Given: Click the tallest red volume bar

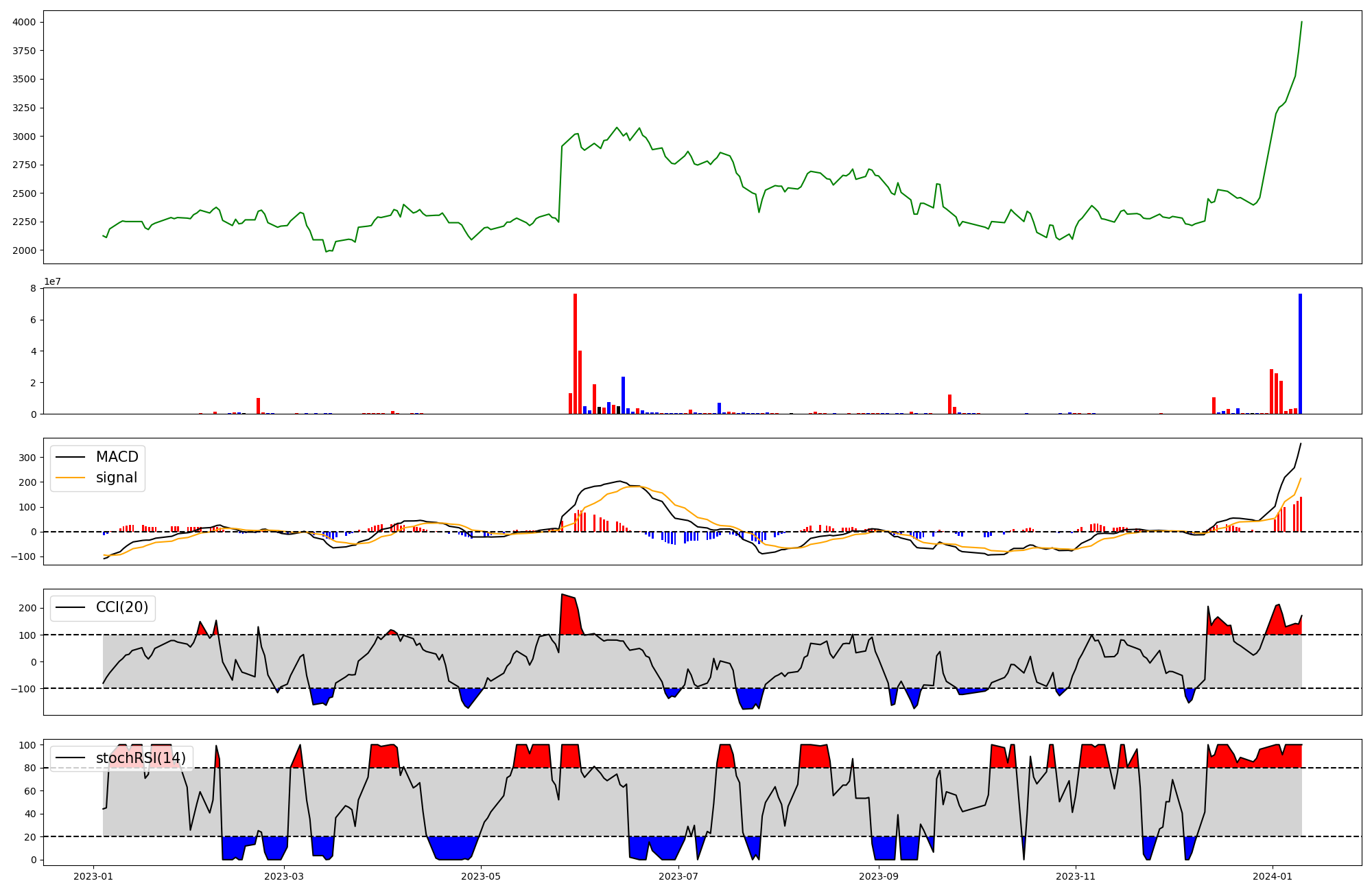Looking at the screenshot, I should [575, 353].
